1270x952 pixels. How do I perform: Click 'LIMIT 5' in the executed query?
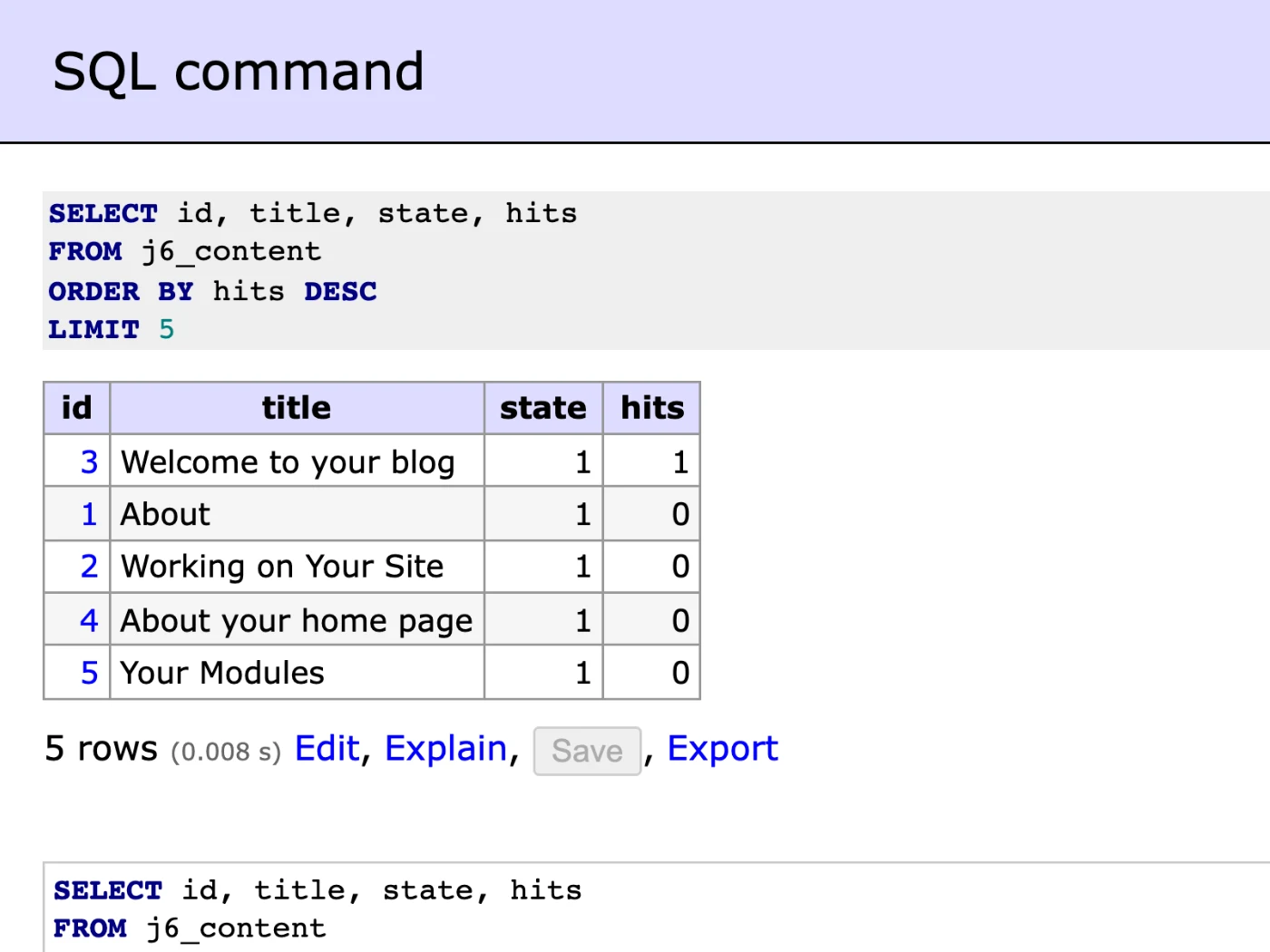click(x=111, y=329)
